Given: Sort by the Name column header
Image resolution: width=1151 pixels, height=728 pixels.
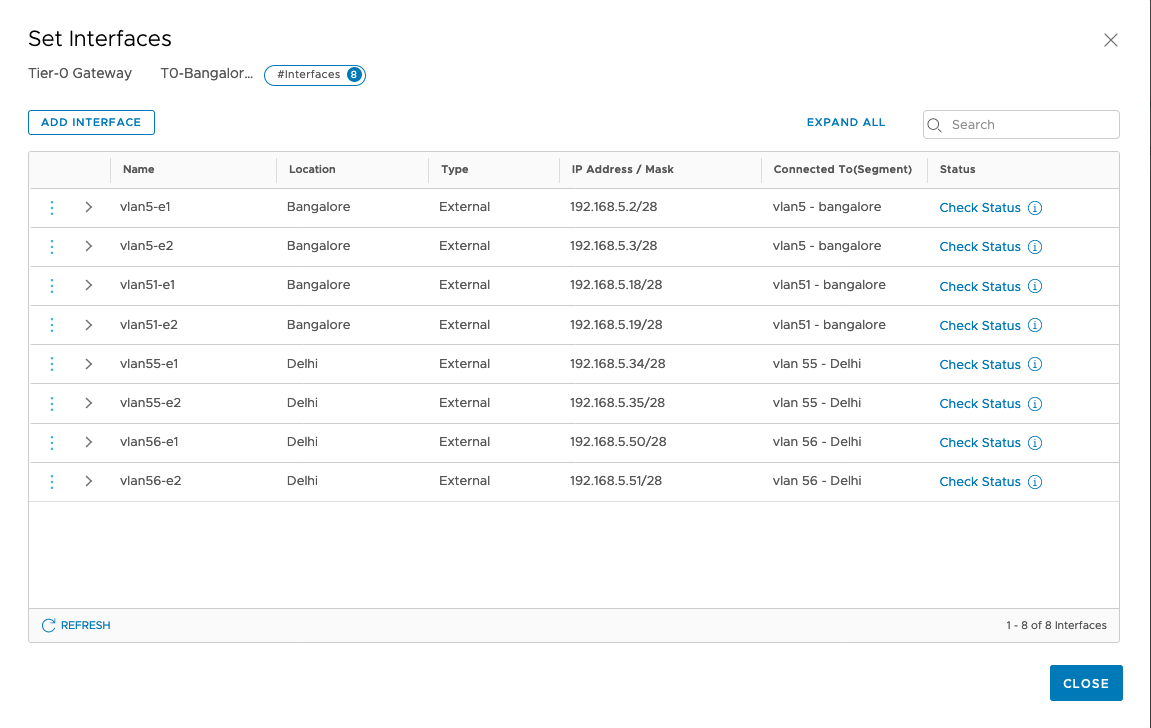Looking at the screenshot, I should (x=139, y=170).
